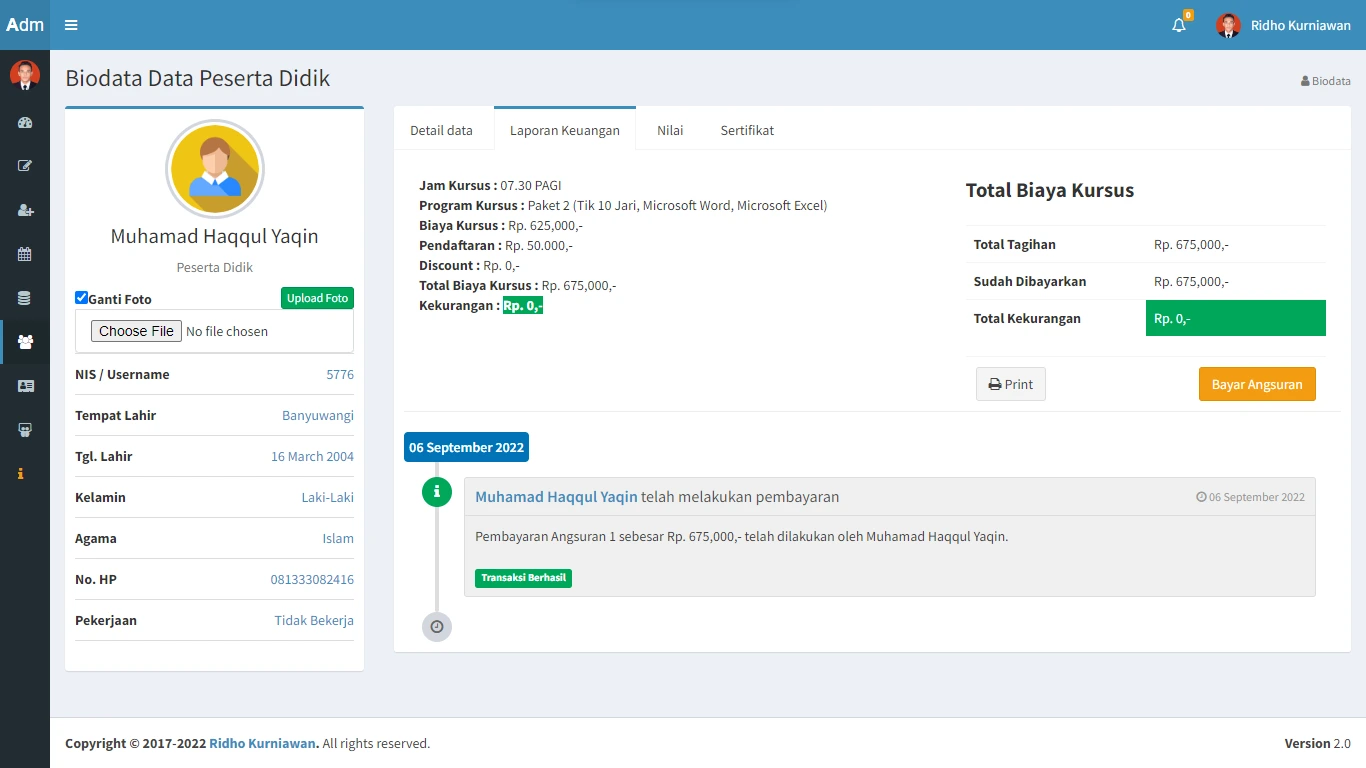Switch to the Nilai tab
Screen dimensions: 1366x768
click(x=670, y=130)
